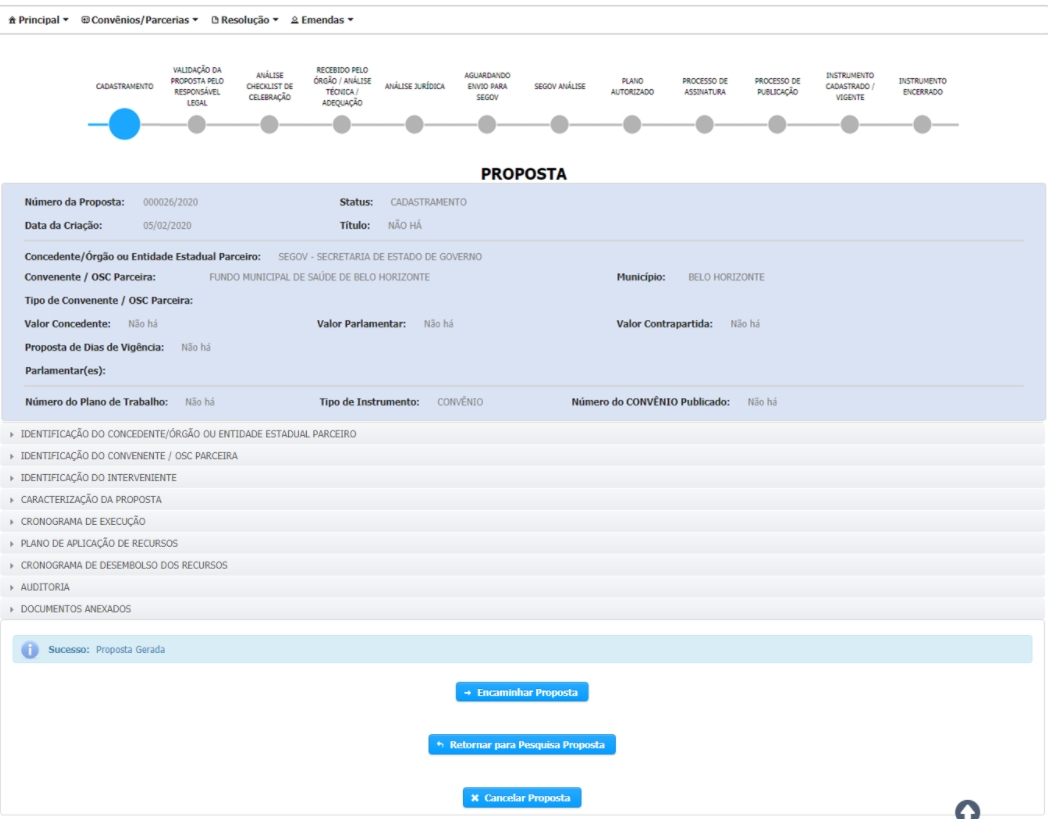This screenshot has height=819, width=1048.
Task: Expand Identificação do Convenente / OSC Parceira section
Action: coord(129,456)
